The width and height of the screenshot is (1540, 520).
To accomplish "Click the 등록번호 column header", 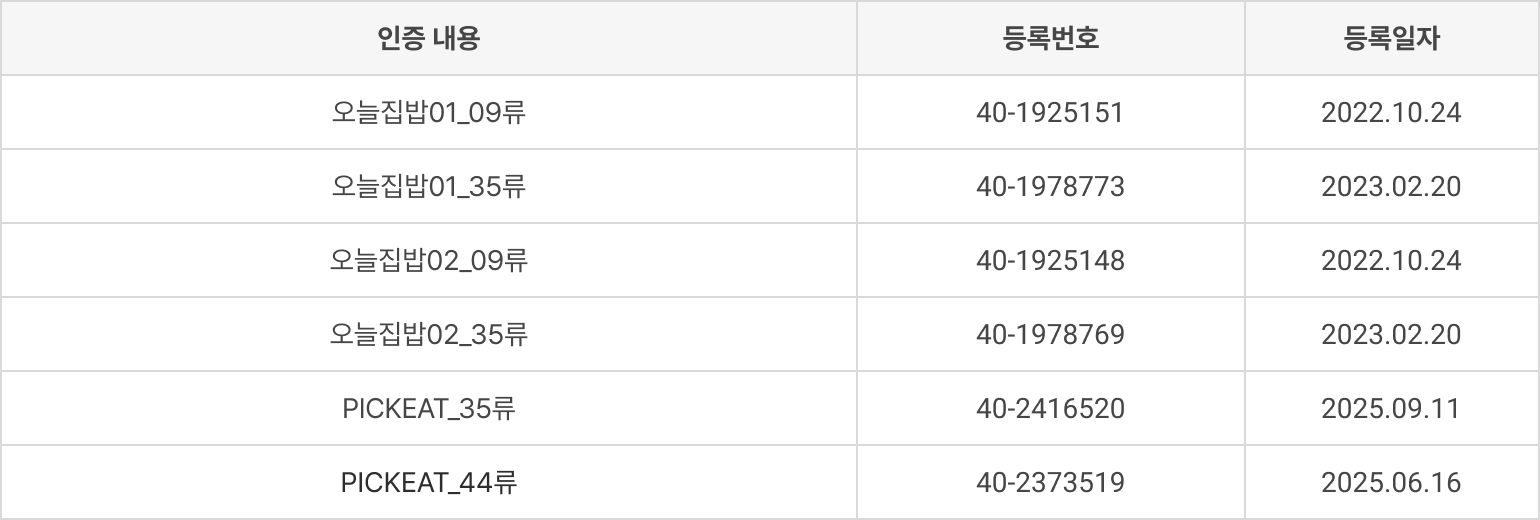I will (1050, 39).
